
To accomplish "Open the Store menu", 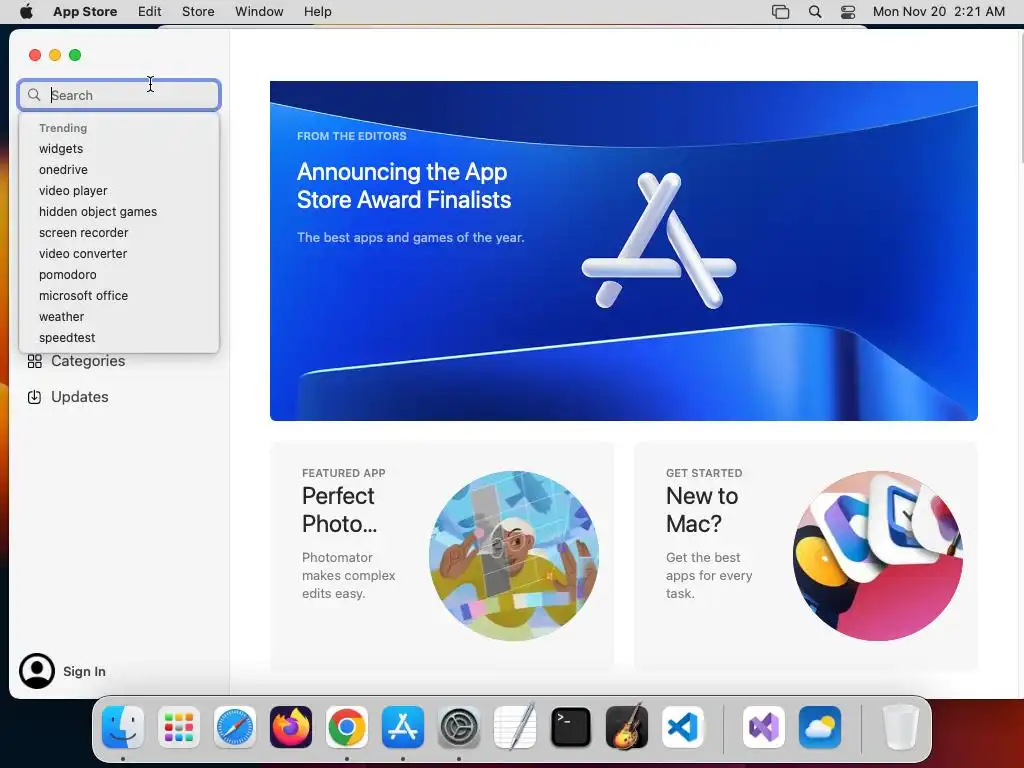I will [x=198, y=12].
